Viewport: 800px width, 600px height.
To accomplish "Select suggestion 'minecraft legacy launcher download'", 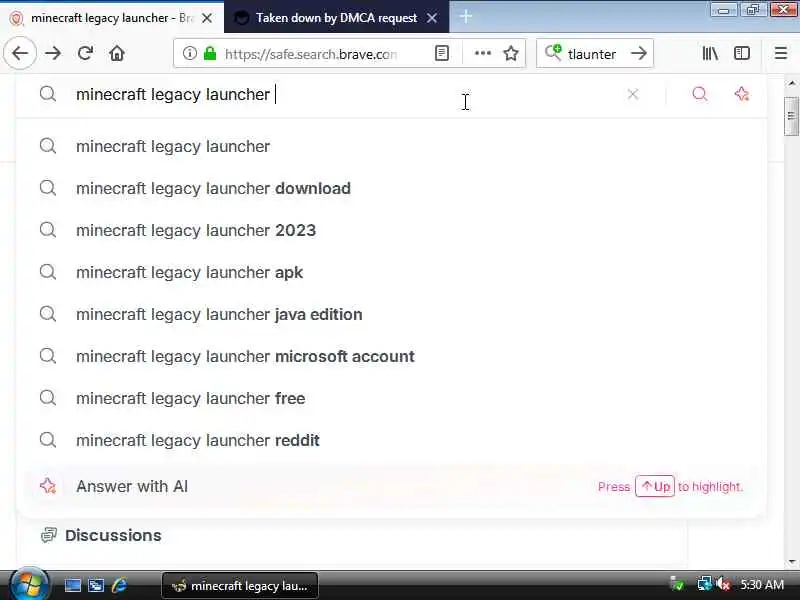I will point(391,188).
